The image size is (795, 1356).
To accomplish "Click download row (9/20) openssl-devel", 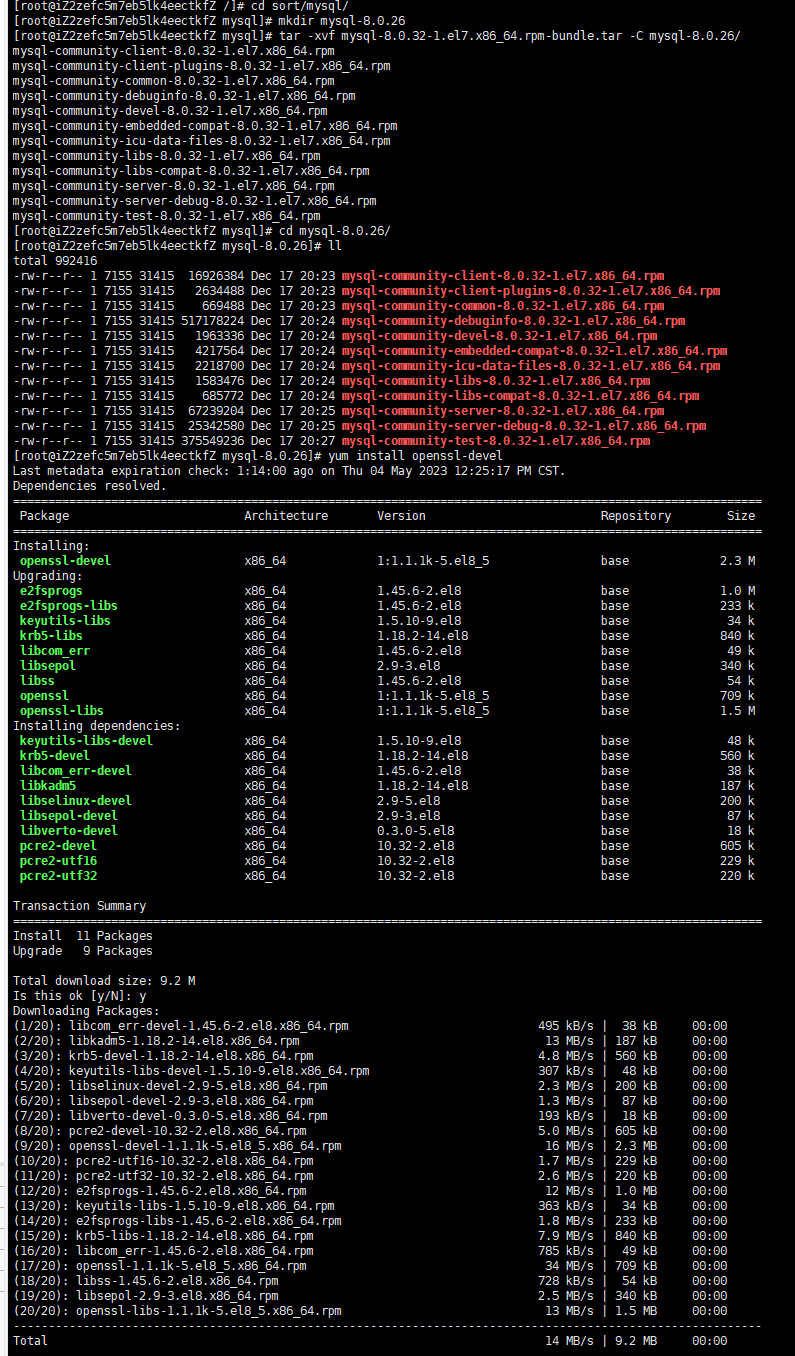I will point(370,1146).
